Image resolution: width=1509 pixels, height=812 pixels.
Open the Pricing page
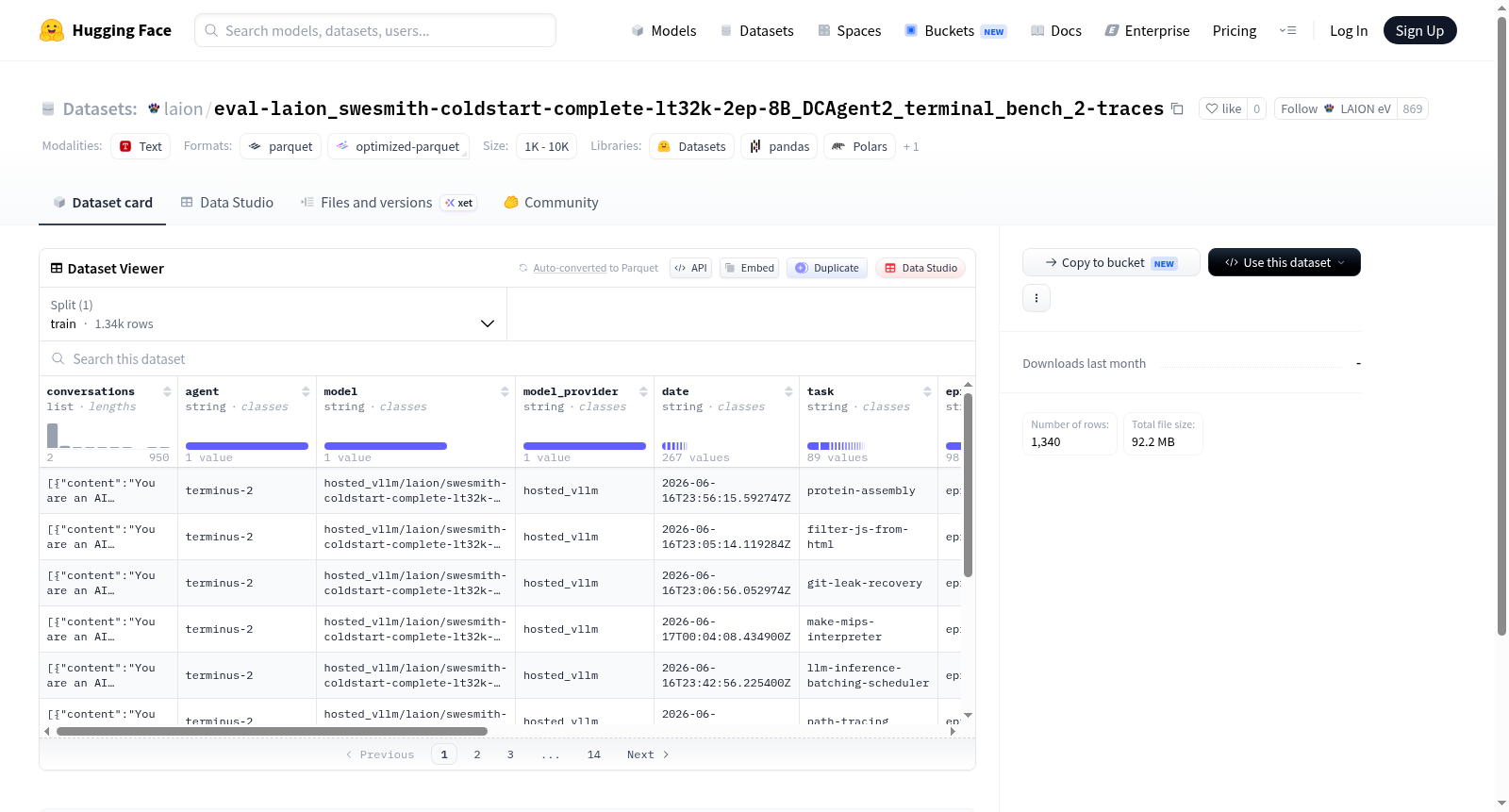point(1235,30)
